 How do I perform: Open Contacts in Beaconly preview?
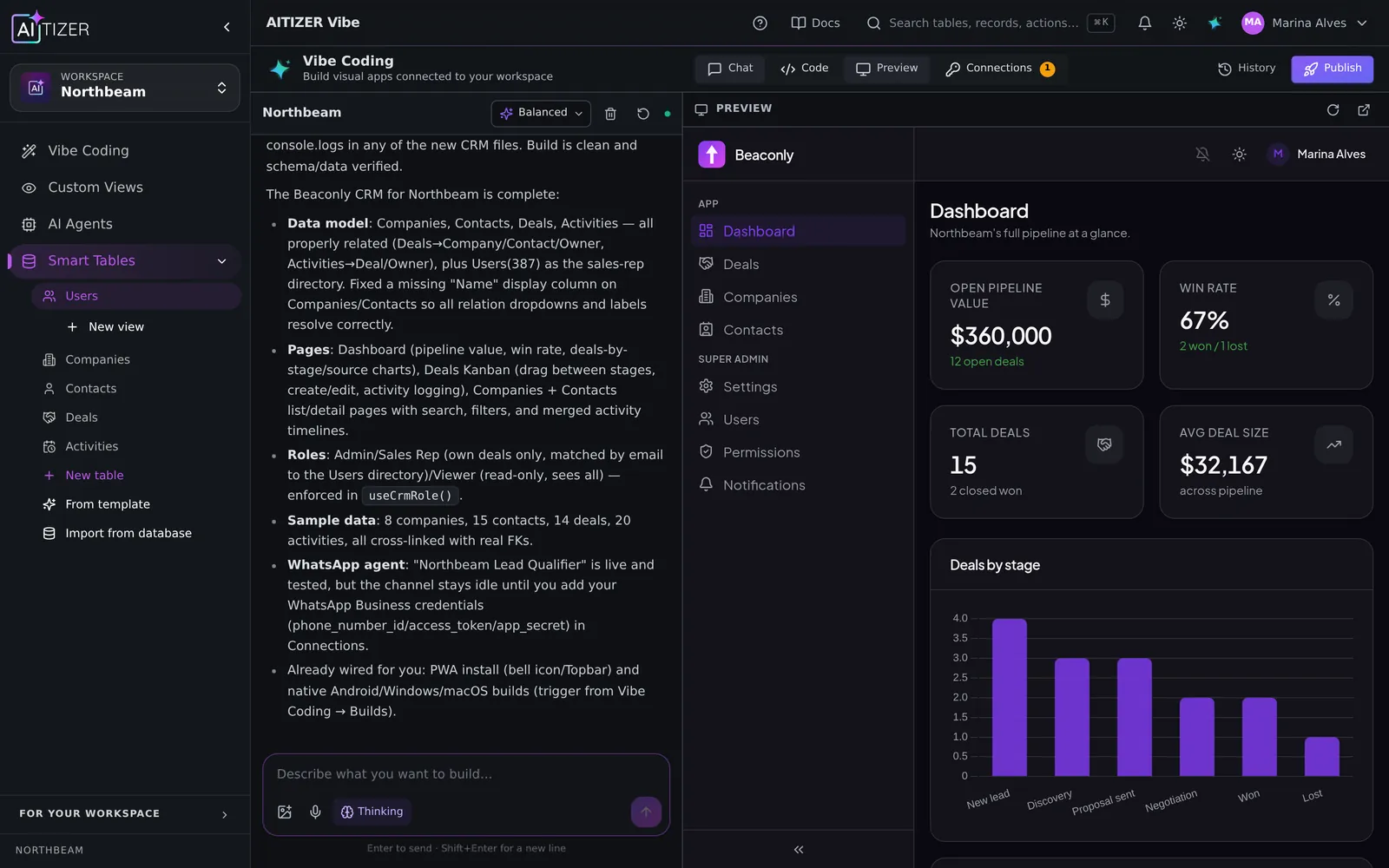(x=799, y=330)
